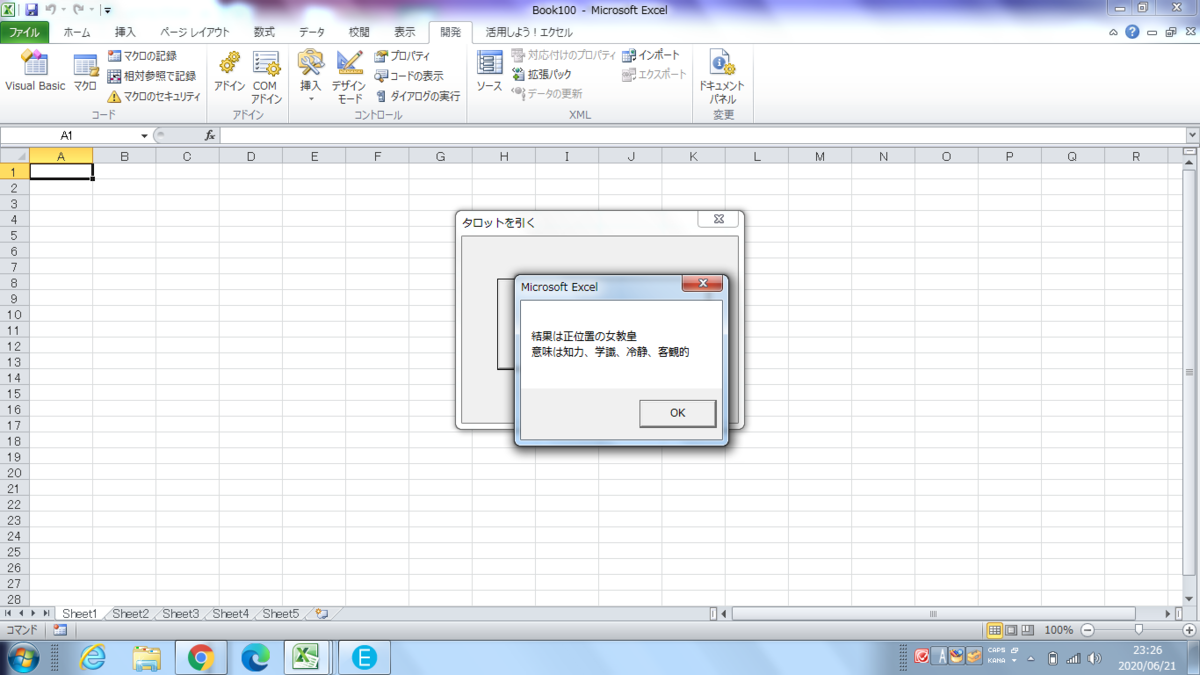Switch to Page Layout view in status bar
Image resolution: width=1200 pixels, height=675 pixels.
coord(1011,630)
